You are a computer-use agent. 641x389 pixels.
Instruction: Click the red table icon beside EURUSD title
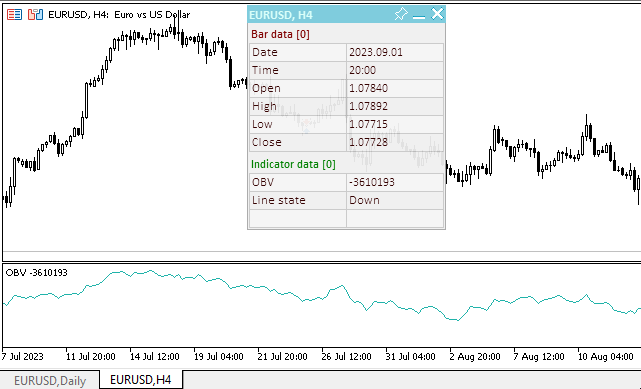(x=14, y=15)
